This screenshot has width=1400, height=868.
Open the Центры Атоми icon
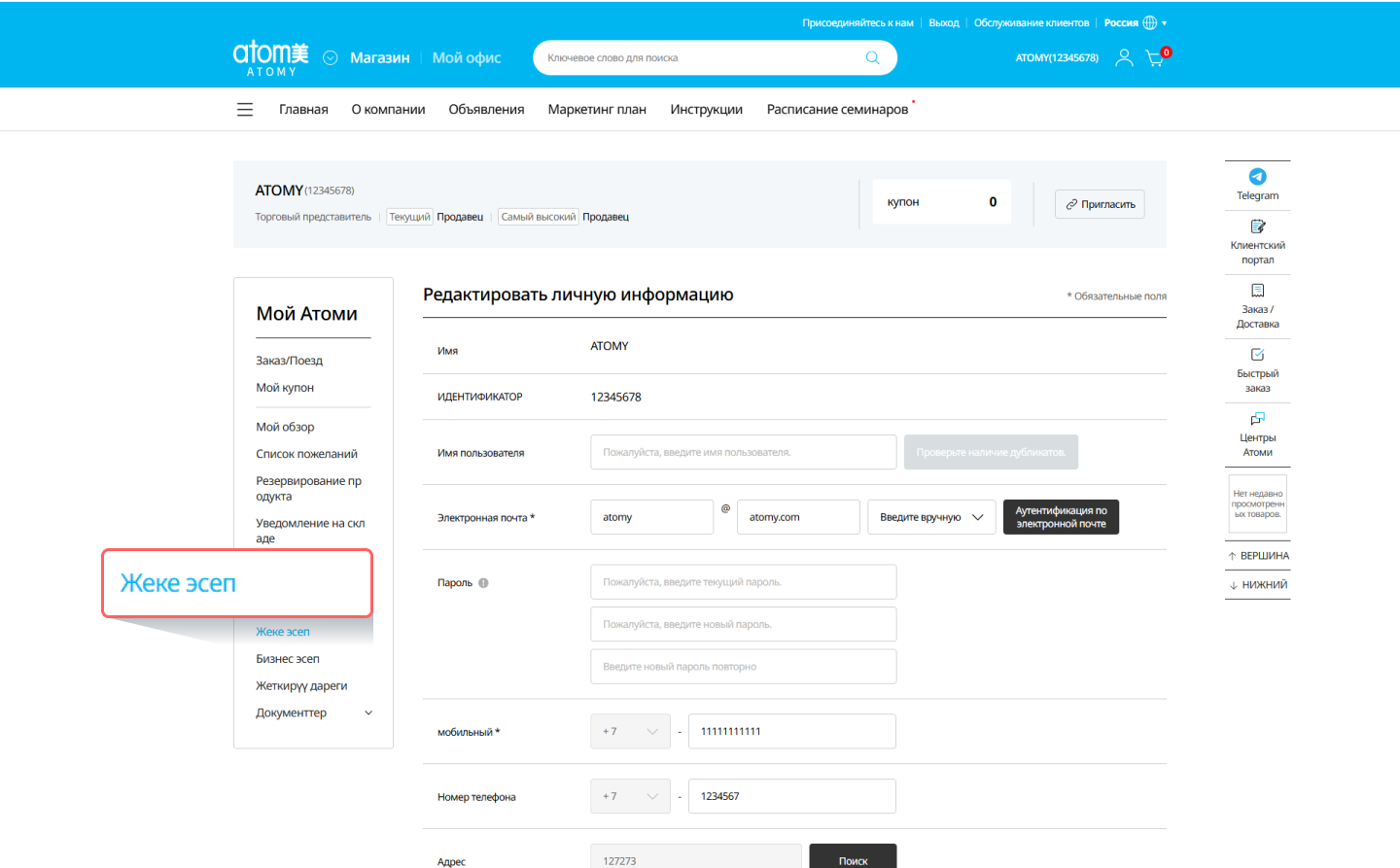click(1257, 419)
